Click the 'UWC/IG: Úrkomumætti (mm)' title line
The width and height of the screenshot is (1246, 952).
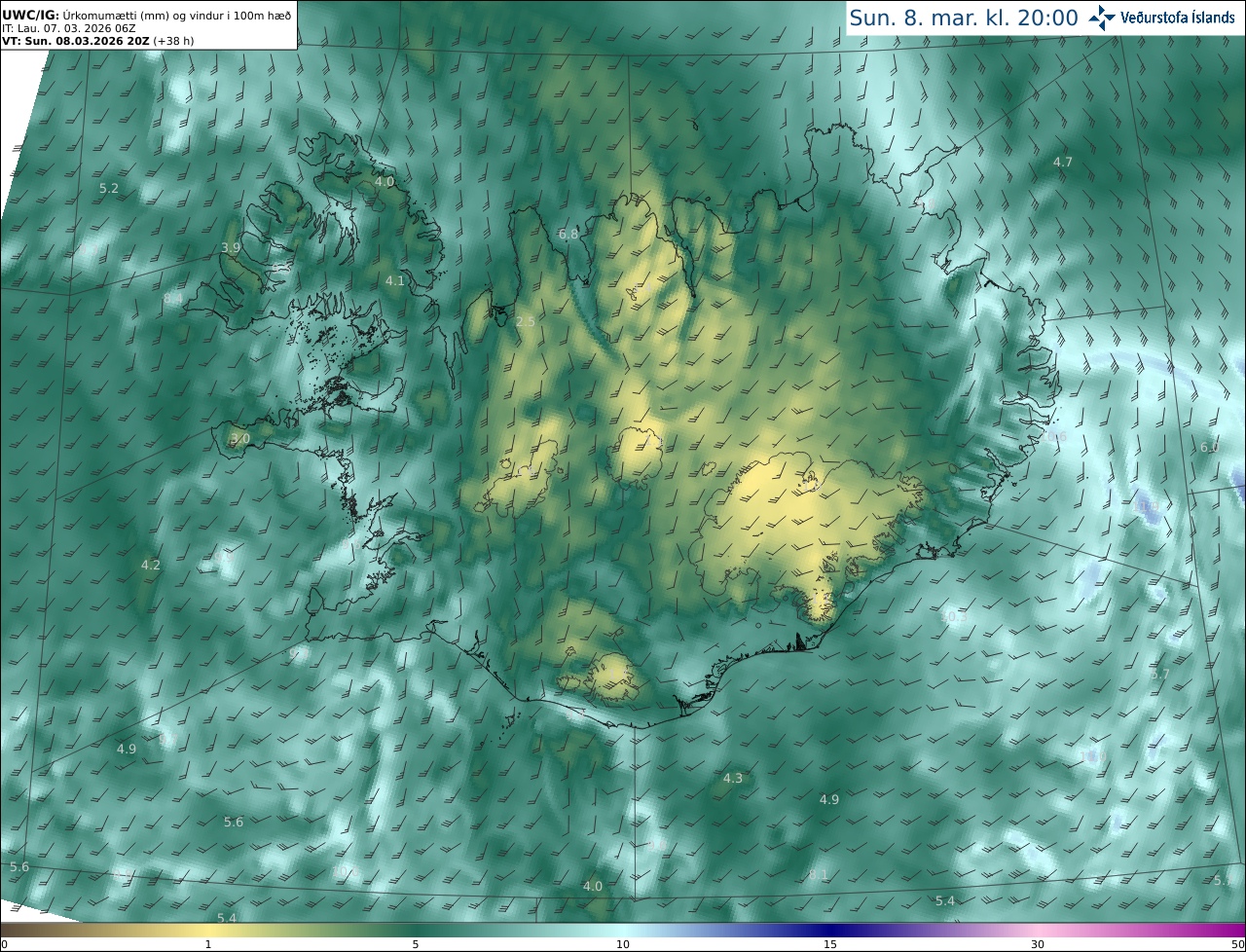tap(147, 14)
